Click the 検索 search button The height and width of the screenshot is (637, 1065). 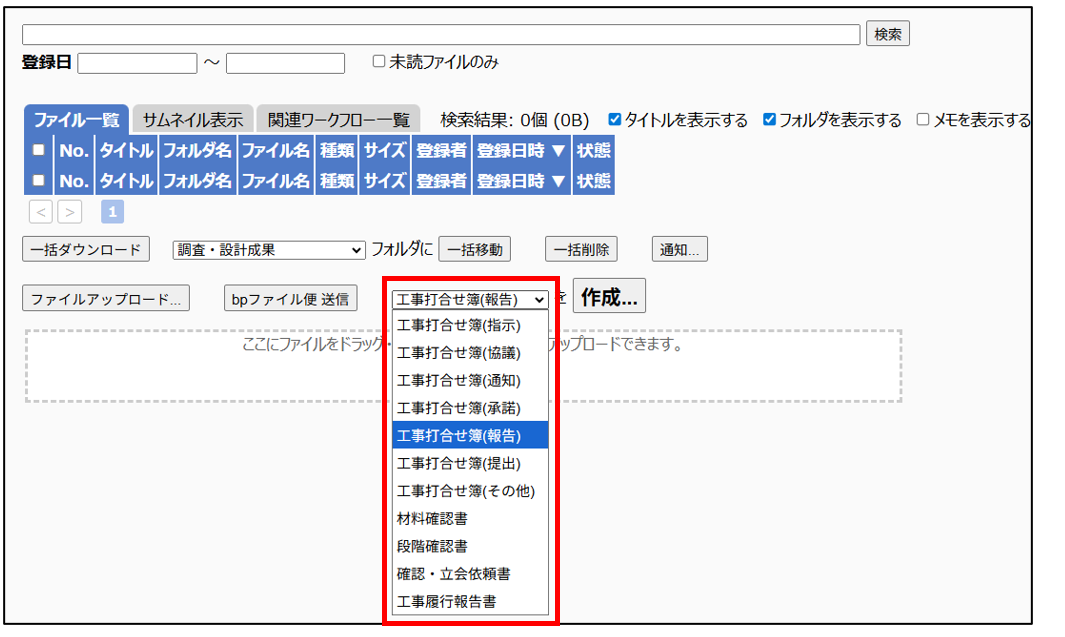[887, 34]
